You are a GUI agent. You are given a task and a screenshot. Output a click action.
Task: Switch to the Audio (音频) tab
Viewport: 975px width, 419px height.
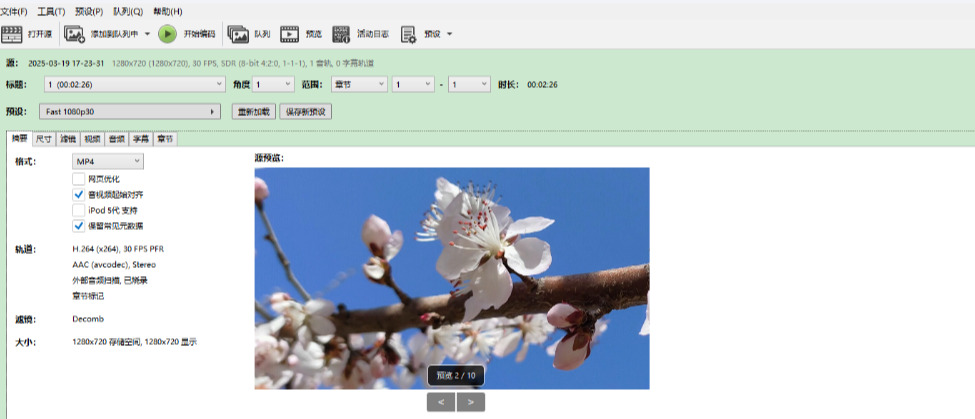point(116,139)
